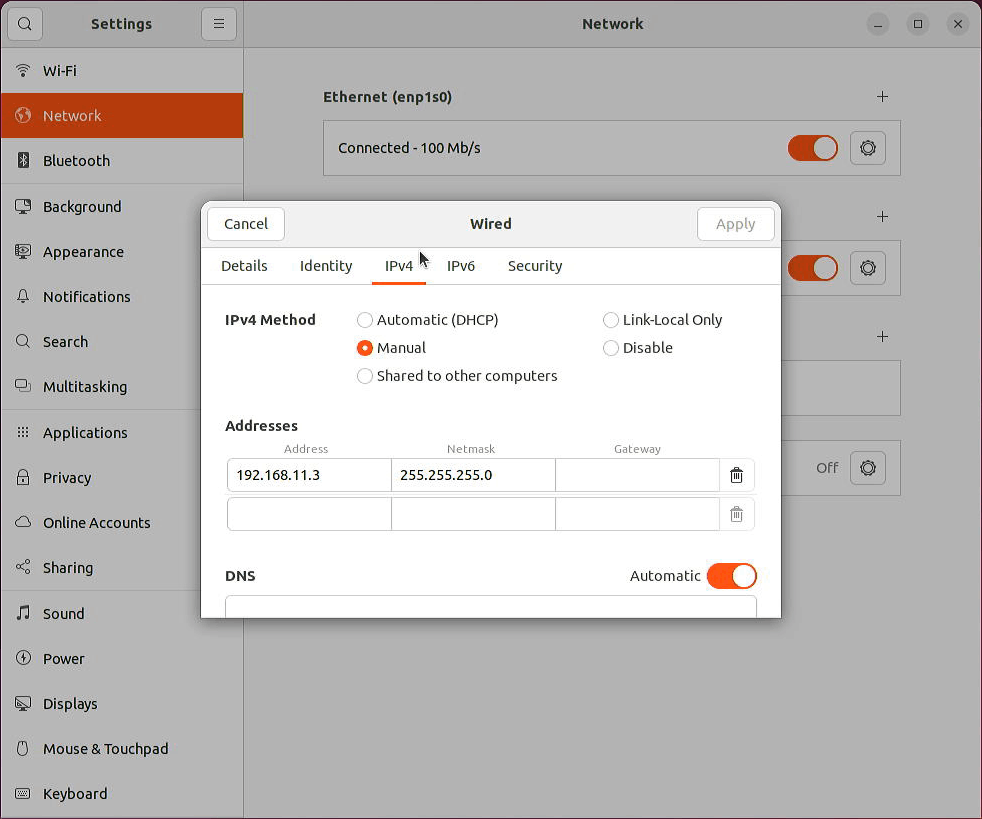Click the Appearance icon in sidebar
This screenshot has width=982, height=819.
23,251
